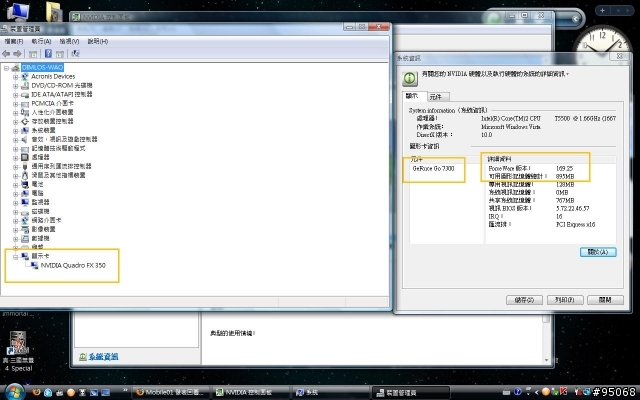Click the Windows Start orb

pyautogui.click(x=15, y=392)
